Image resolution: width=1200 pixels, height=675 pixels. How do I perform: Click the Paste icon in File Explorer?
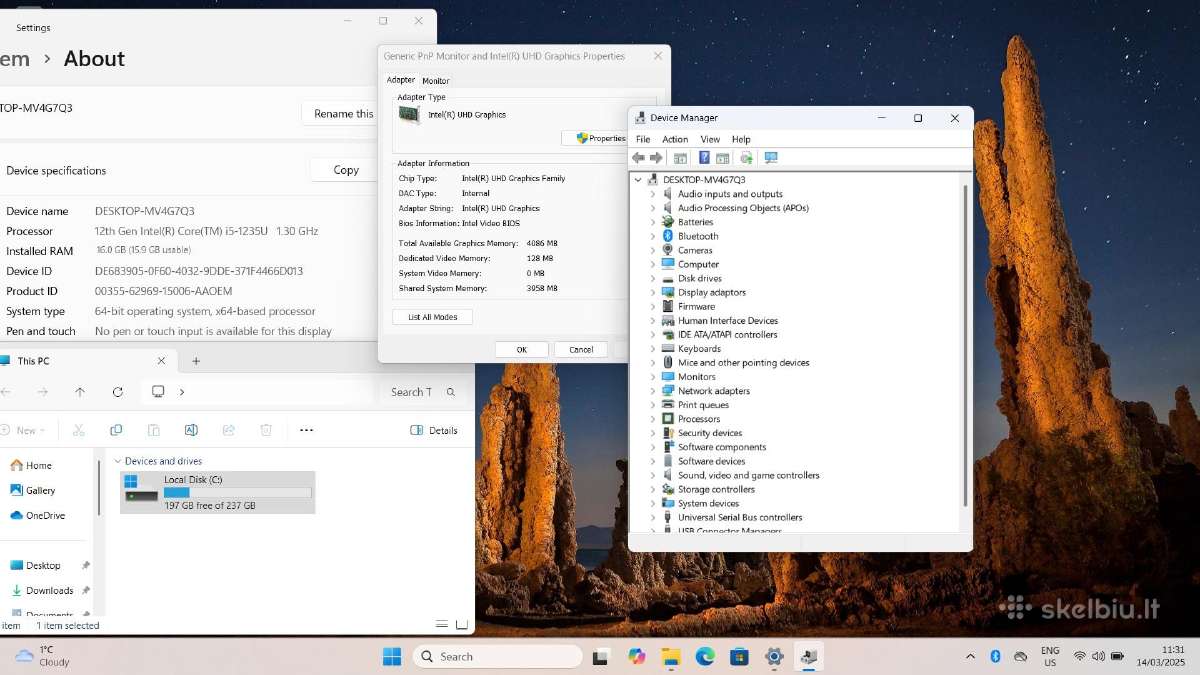(153, 430)
